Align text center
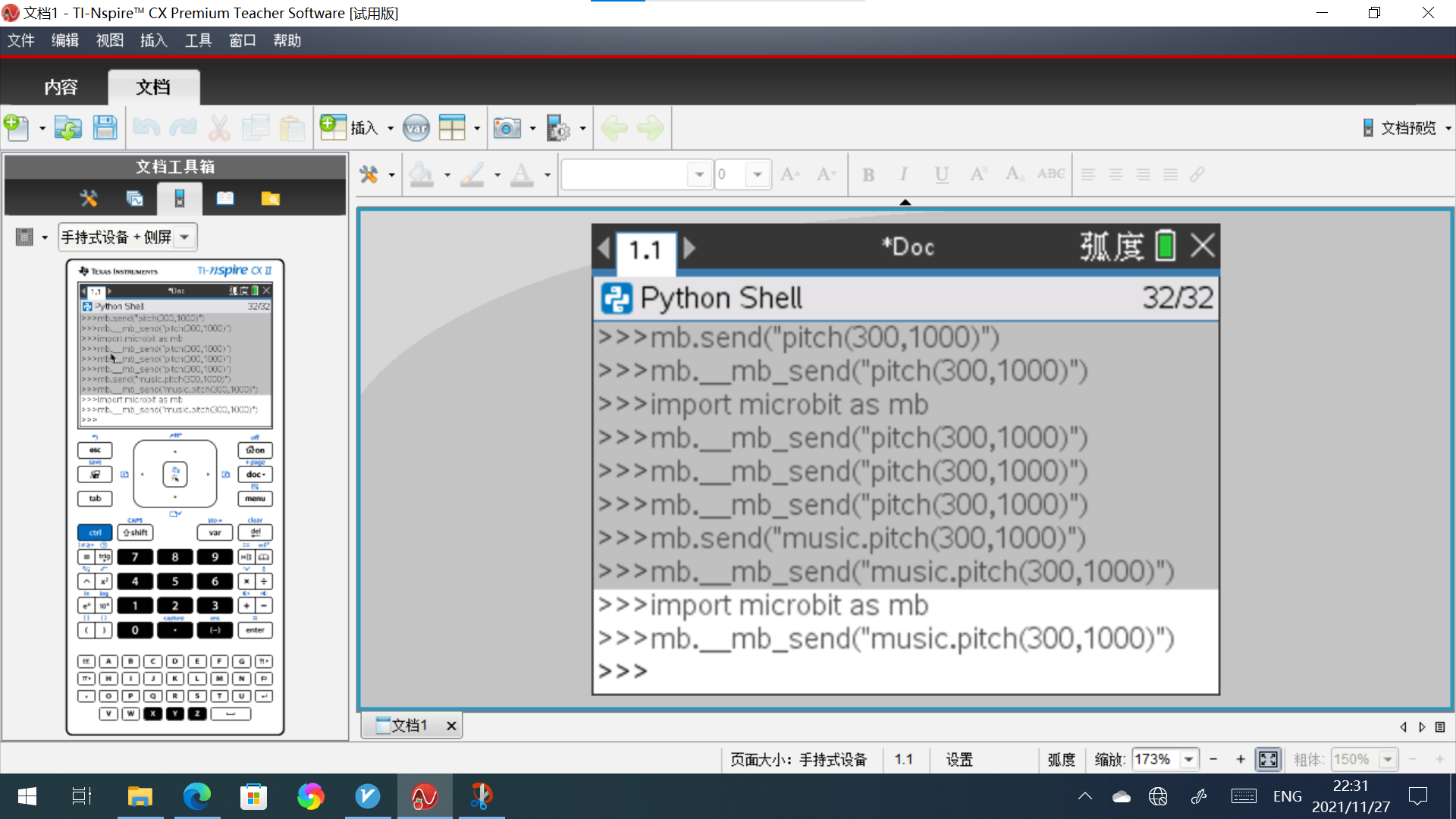The height and width of the screenshot is (819, 1456). pos(1116,174)
